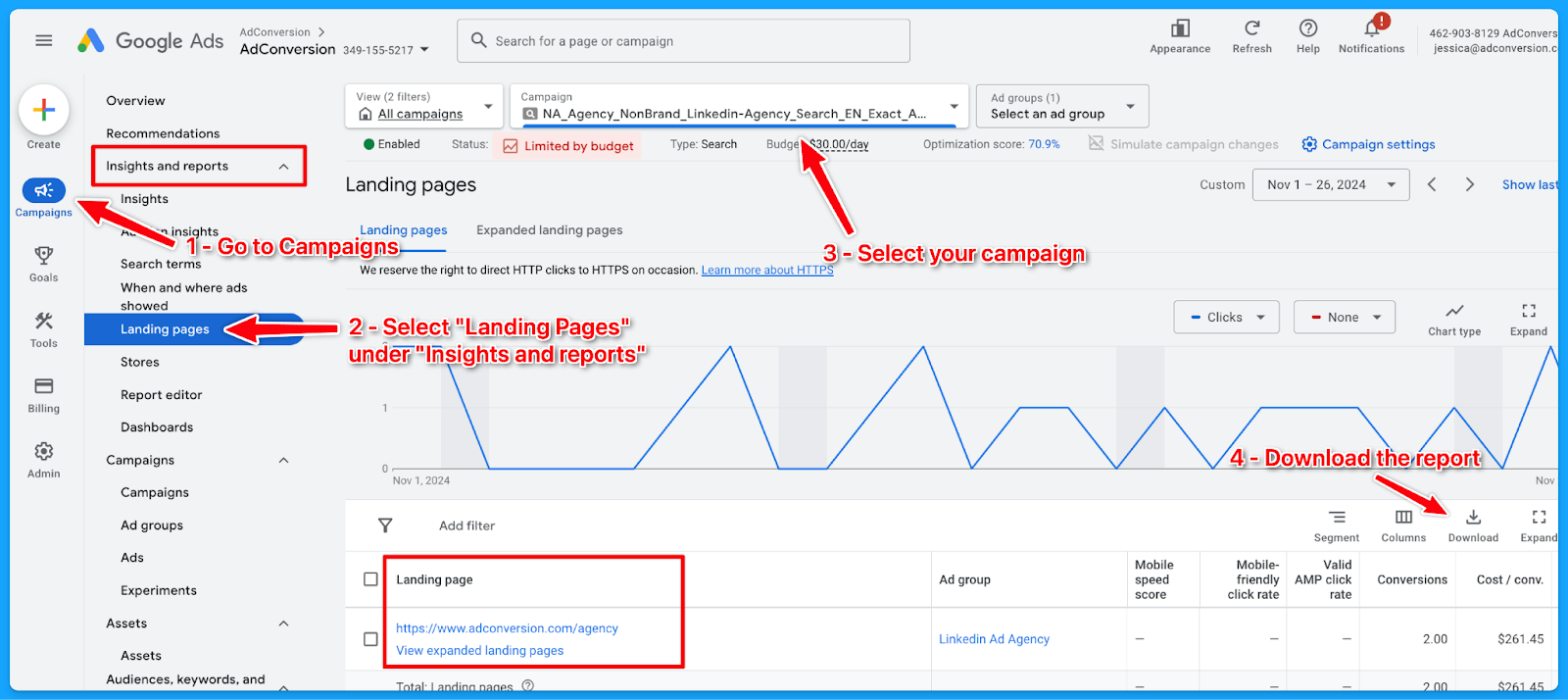Click the search magnifier icon
The width and height of the screenshot is (1568, 700).
pyautogui.click(x=479, y=40)
